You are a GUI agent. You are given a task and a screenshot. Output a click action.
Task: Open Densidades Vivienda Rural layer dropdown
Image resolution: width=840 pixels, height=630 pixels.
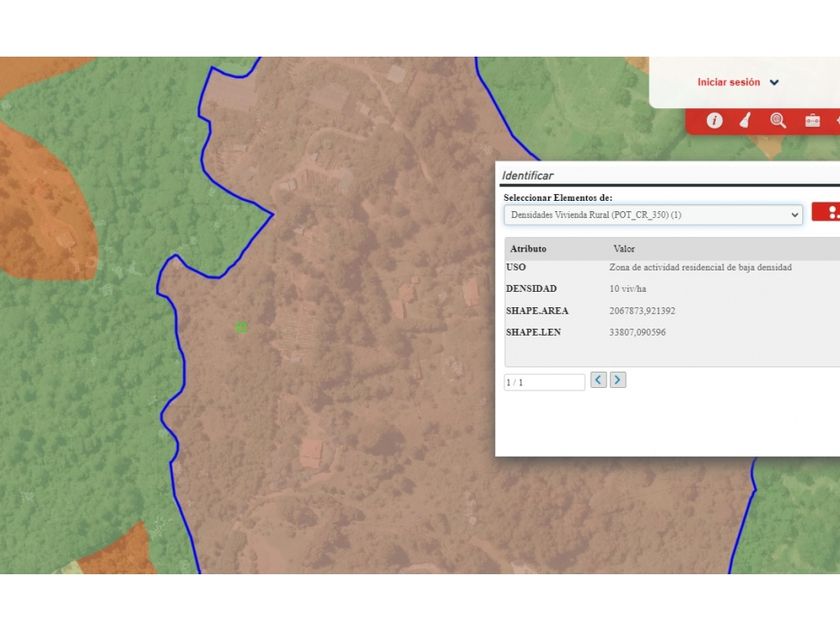[653, 215]
